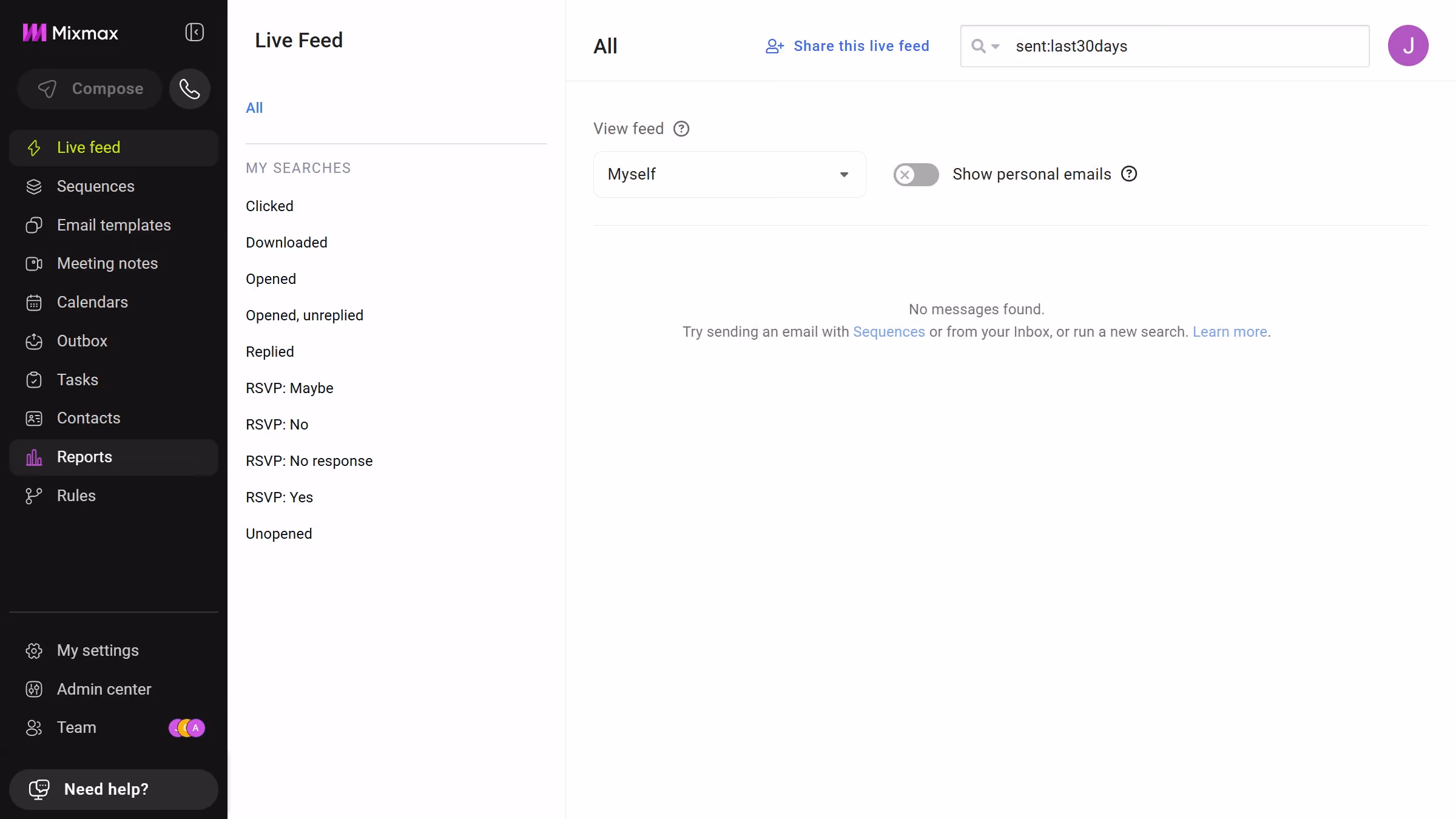Open Contacts page
Image resolution: width=1456 pixels, height=819 pixels.
tap(113, 418)
